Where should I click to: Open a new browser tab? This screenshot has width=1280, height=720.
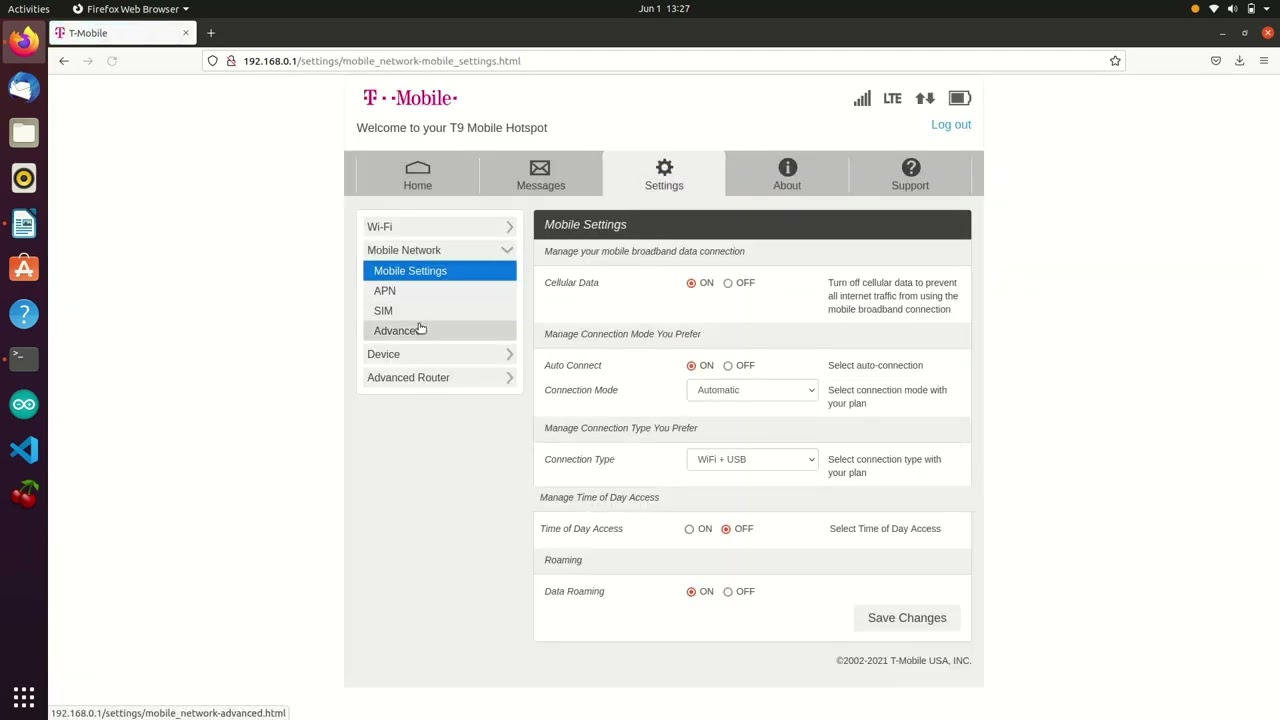click(x=210, y=33)
